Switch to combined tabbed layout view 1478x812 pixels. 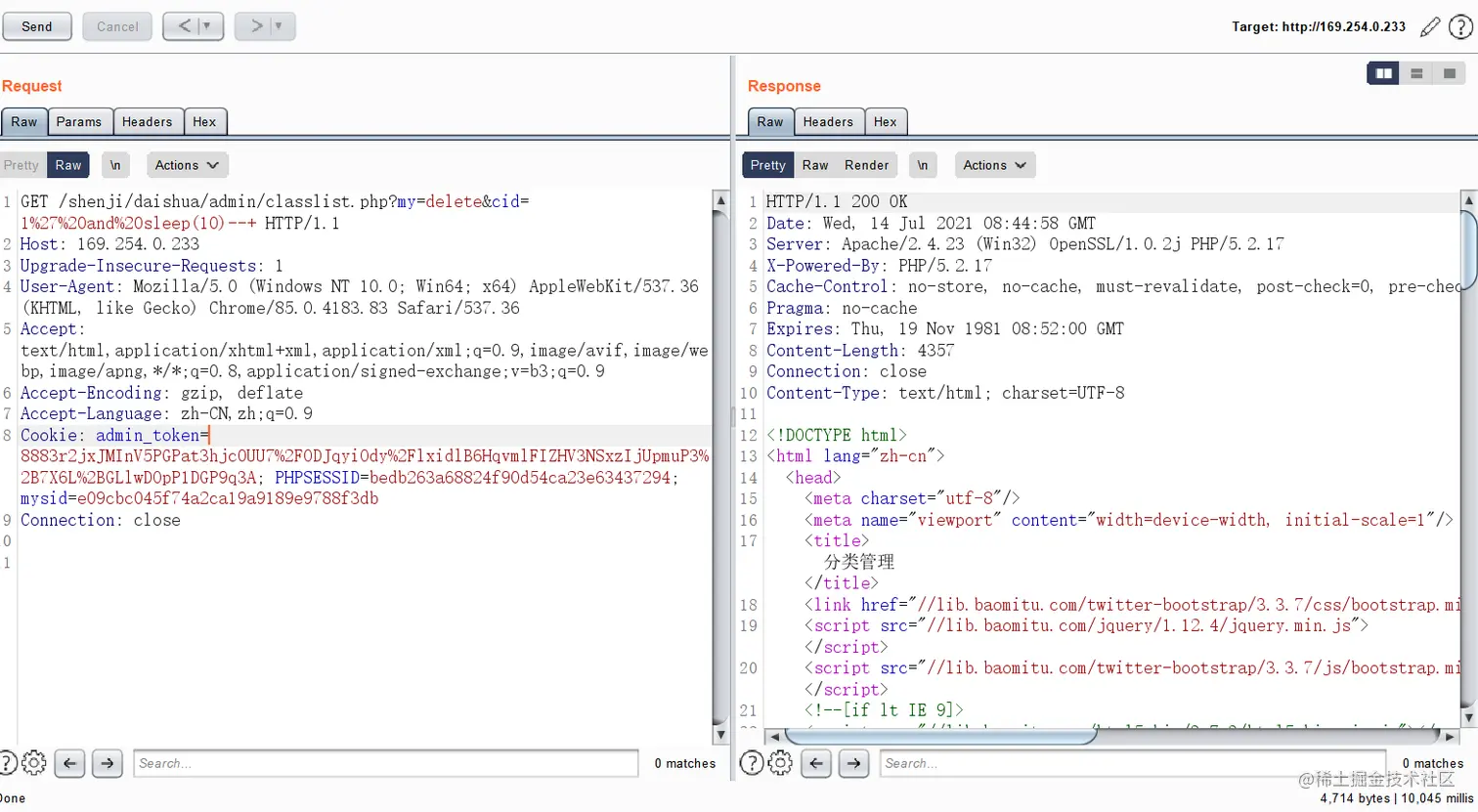[1450, 73]
